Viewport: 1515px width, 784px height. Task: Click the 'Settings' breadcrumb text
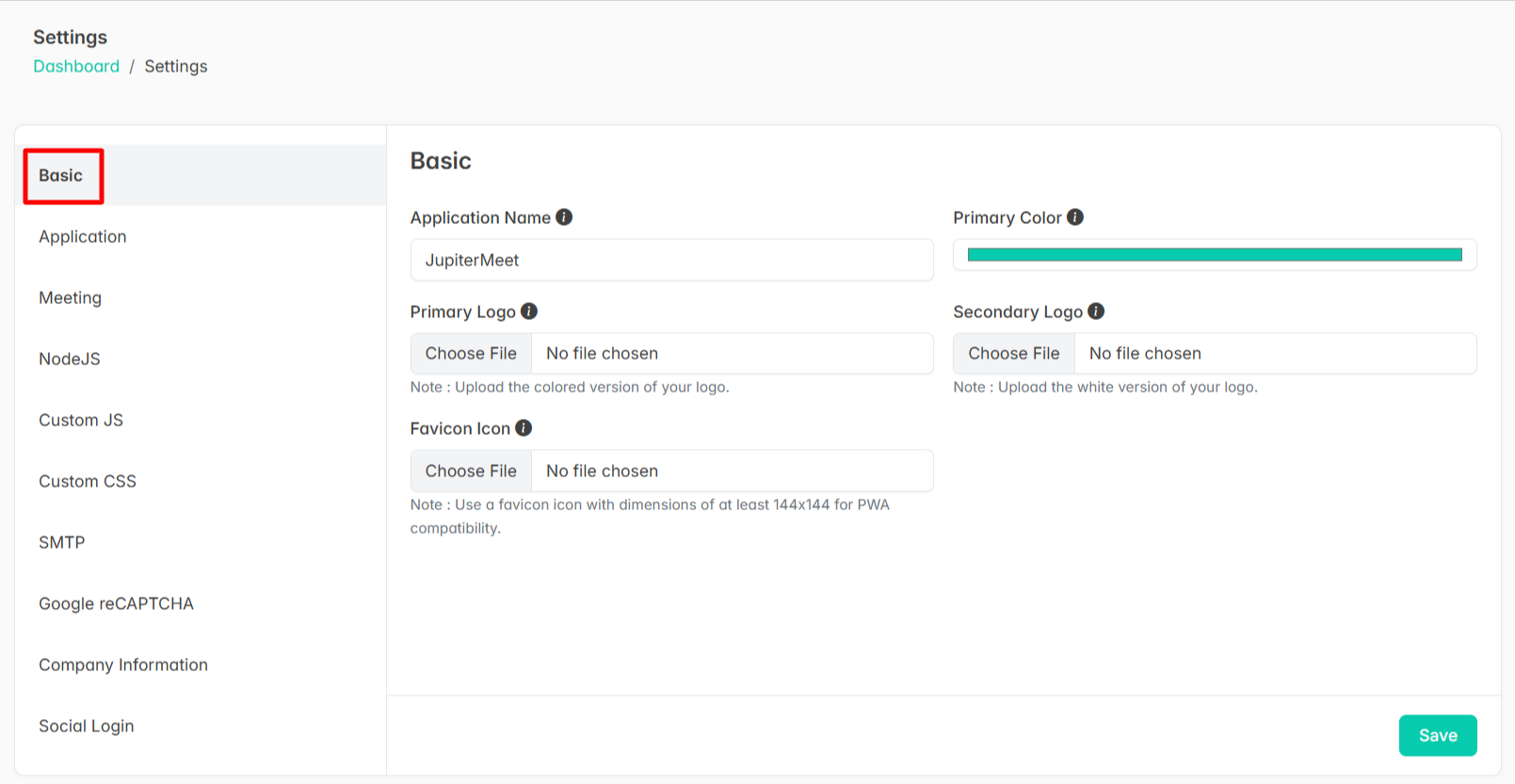click(x=176, y=66)
